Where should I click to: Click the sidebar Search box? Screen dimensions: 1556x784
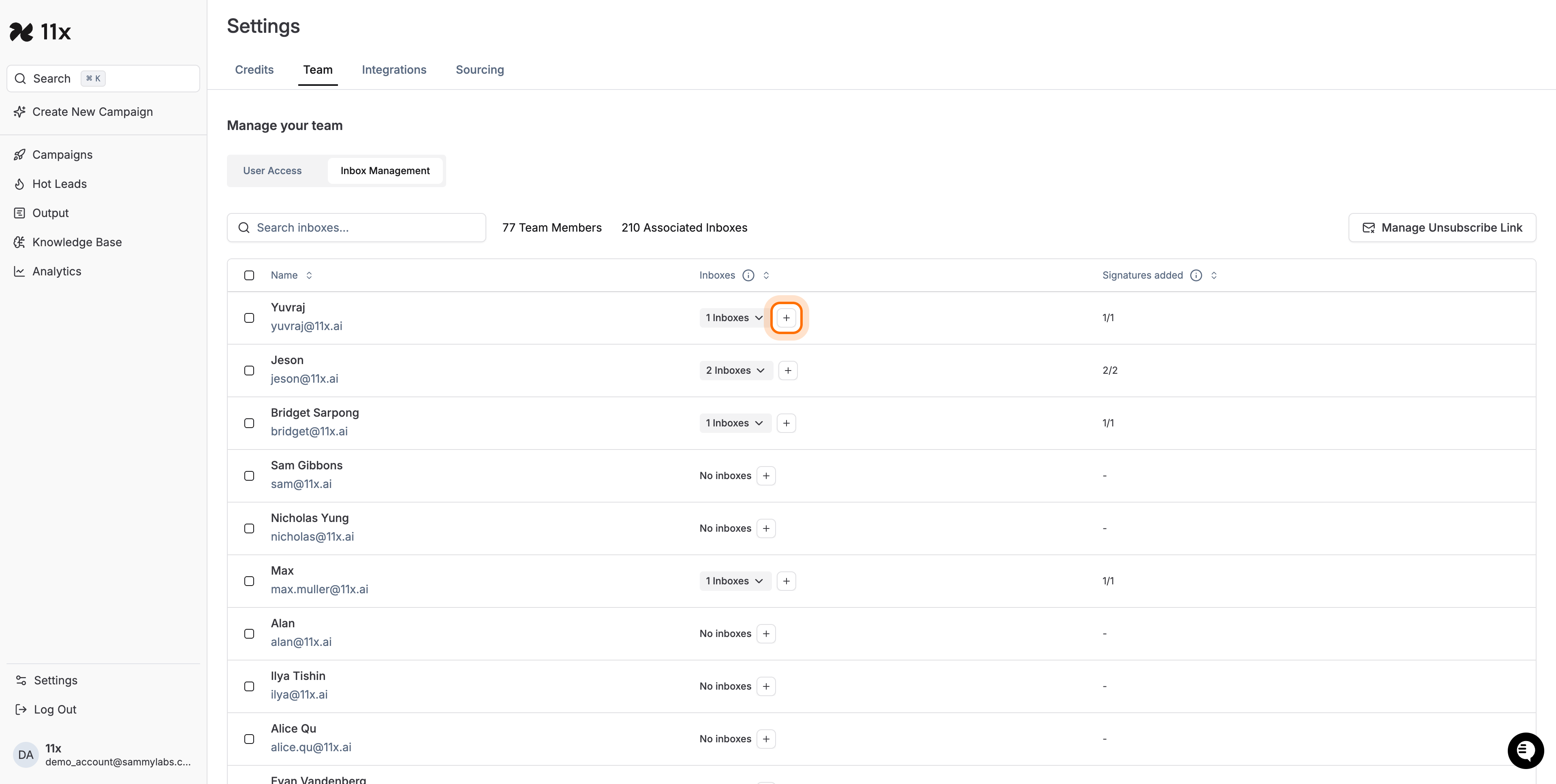(x=103, y=79)
